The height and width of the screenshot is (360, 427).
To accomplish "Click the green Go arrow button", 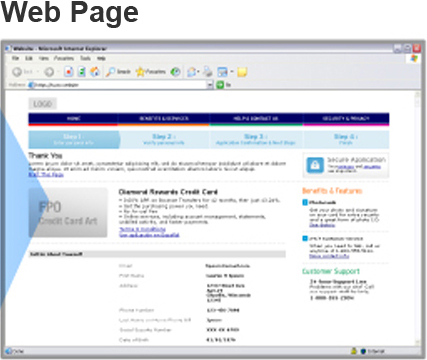I will pyautogui.click(x=220, y=85).
